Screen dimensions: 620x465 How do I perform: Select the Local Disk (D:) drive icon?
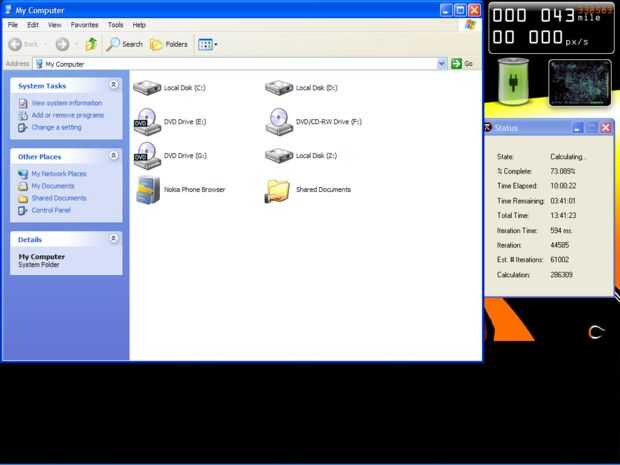pyautogui.click(x=279, y=88)
